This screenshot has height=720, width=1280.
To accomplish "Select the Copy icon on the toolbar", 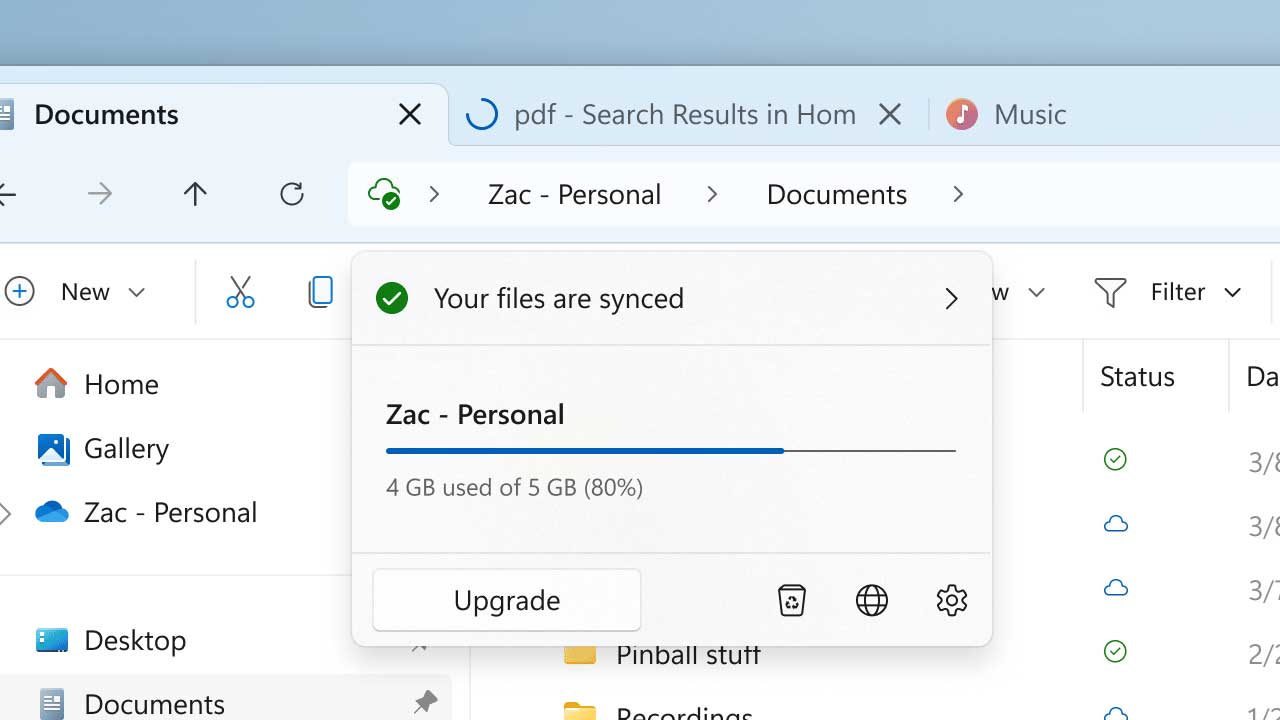I will pyautogui.click(x=320, y=291).
